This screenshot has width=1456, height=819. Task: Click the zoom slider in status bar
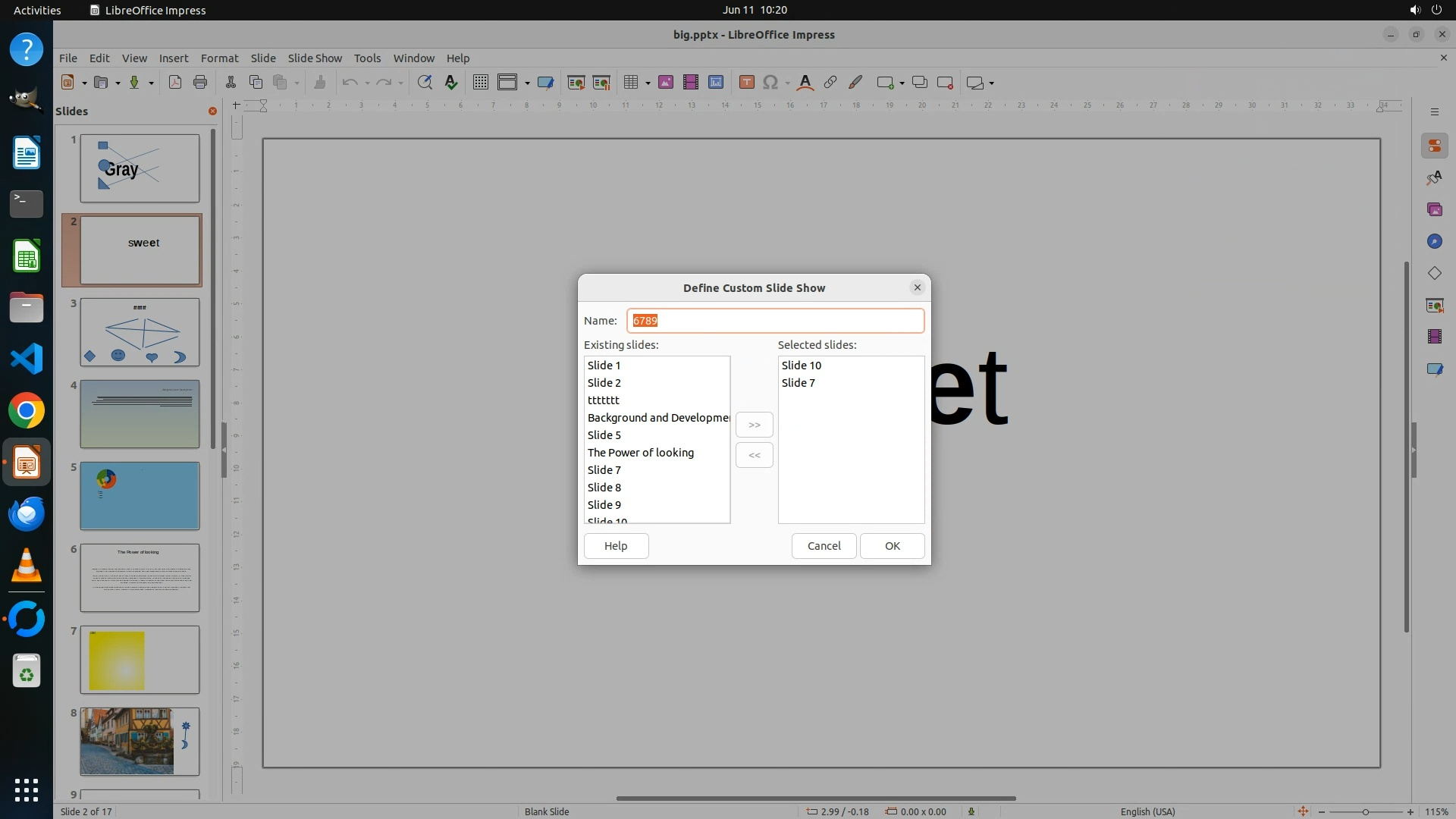tap(1365, 811)
